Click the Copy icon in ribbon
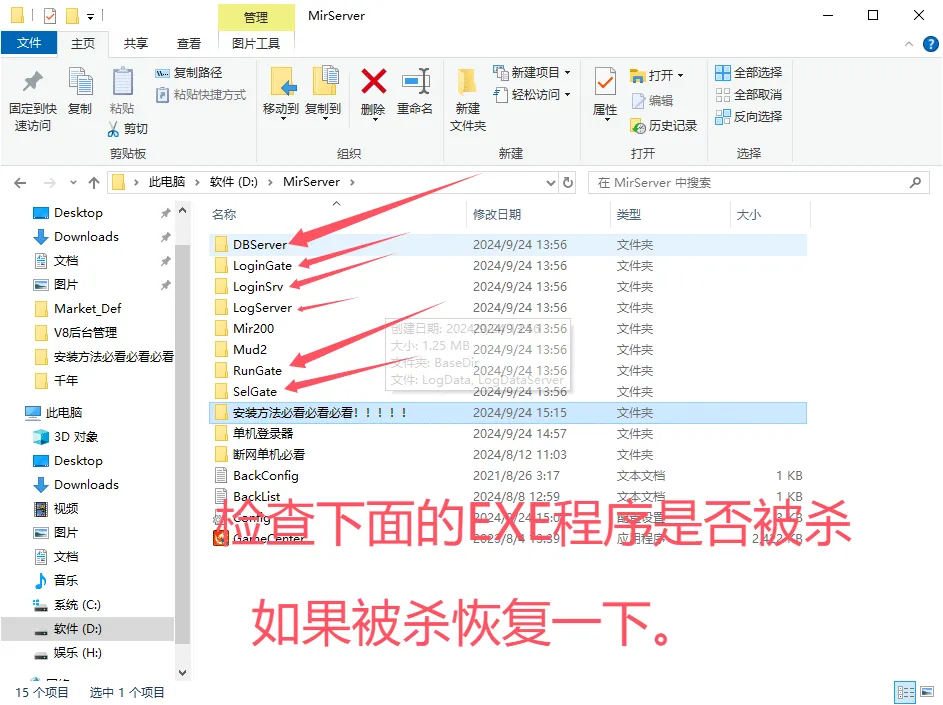Viewport: 943px width, 705px height. 80,82
